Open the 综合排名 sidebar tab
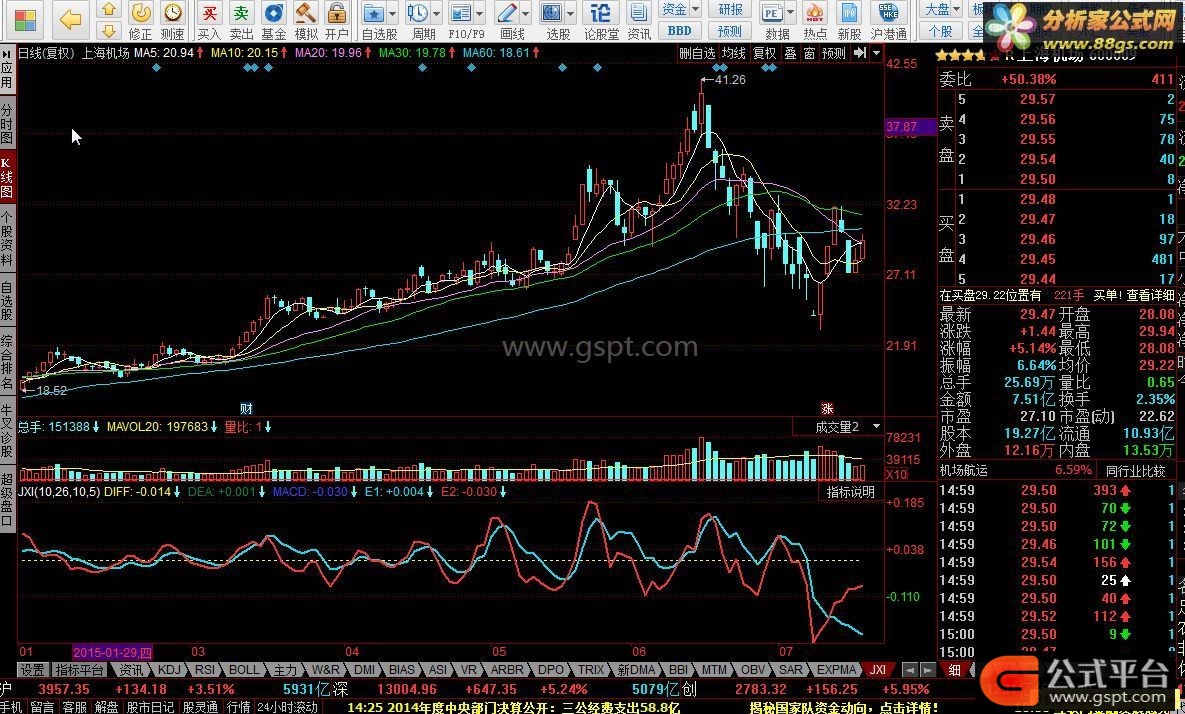Image resolution: width=1185 pixels, height=714 pixels. point(7,363)
